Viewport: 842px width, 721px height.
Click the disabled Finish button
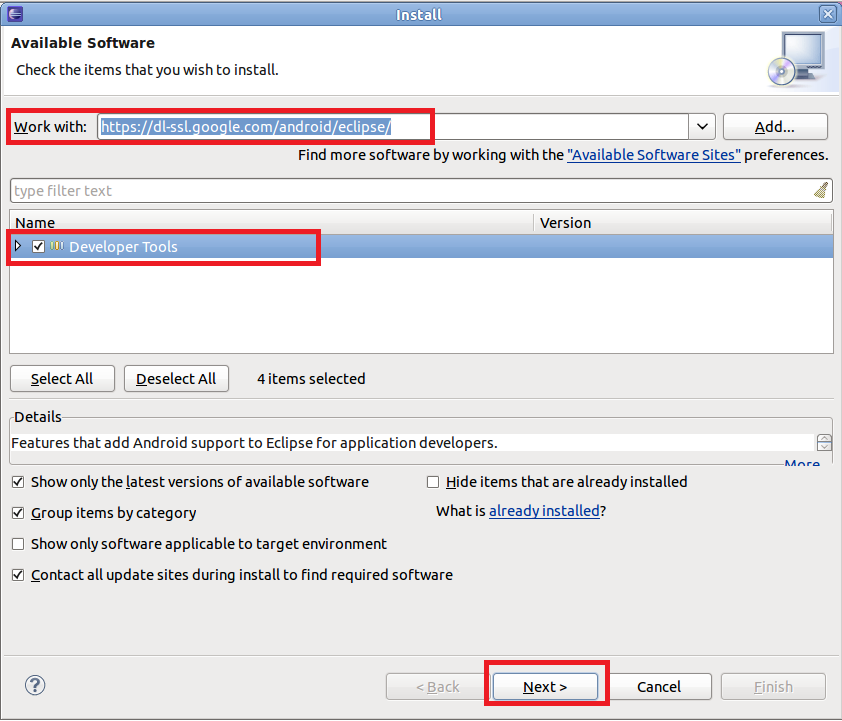[x=773, y=687]
